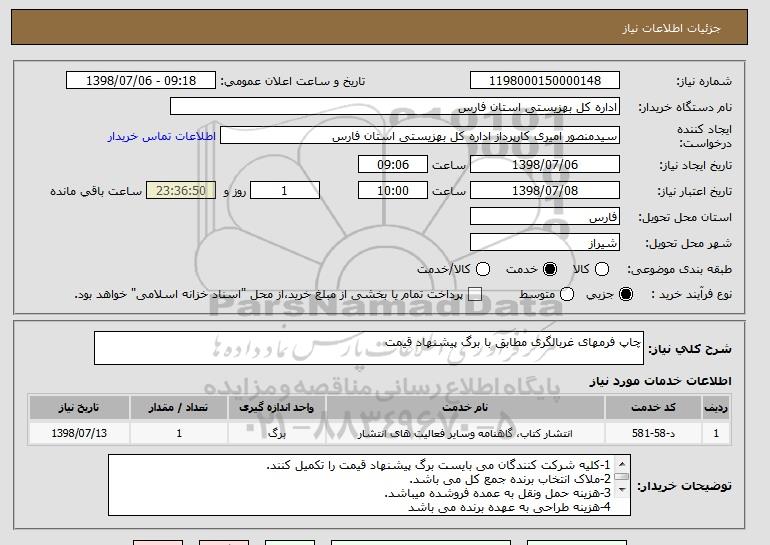The image size is (770, 545).
Task: Select the کالا/خدمت radio button
Action: [483, 269]
